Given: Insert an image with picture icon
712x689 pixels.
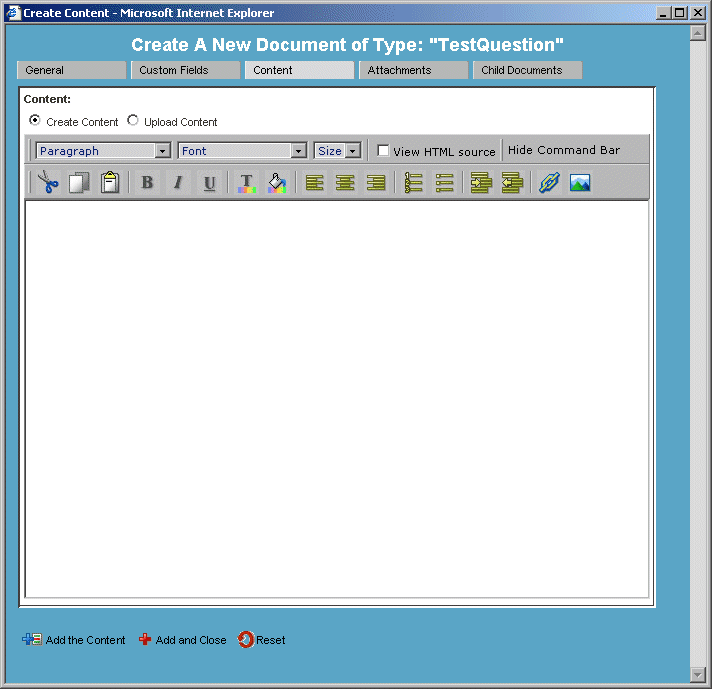Looking at the screenshot, I should click(x=580, y=183).
